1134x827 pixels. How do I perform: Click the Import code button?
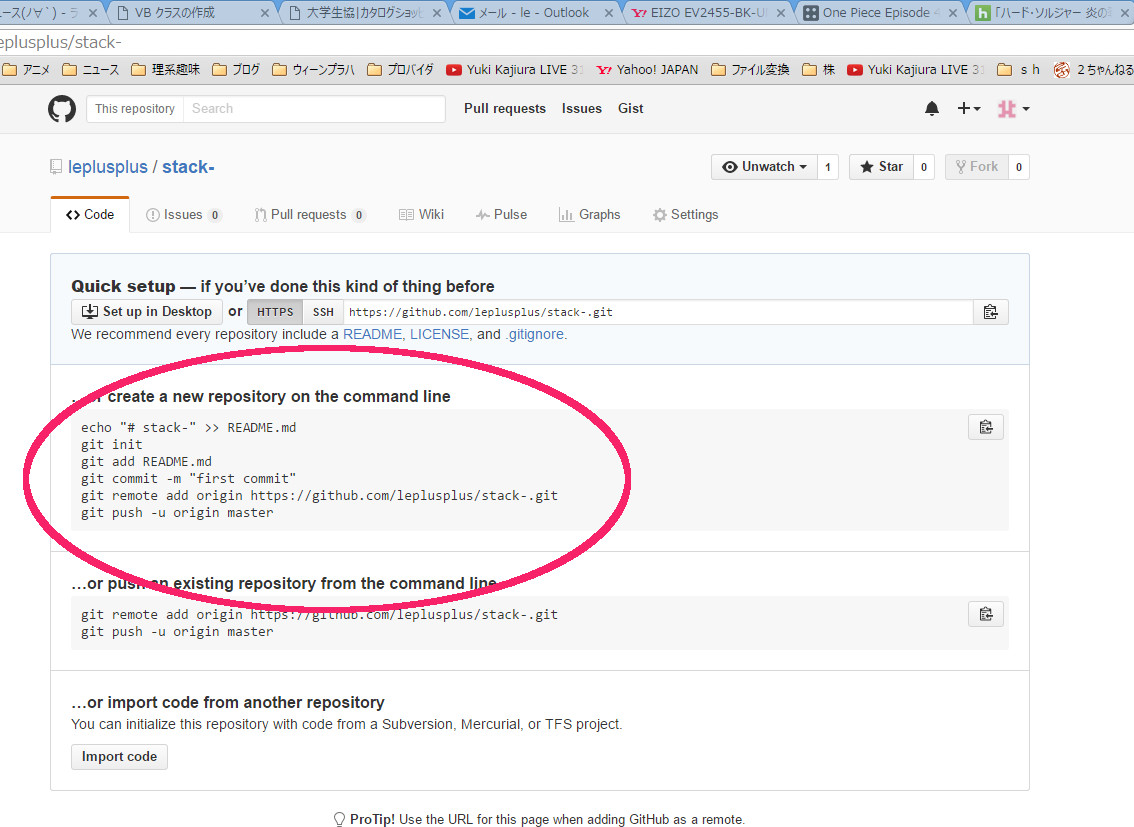119,757
